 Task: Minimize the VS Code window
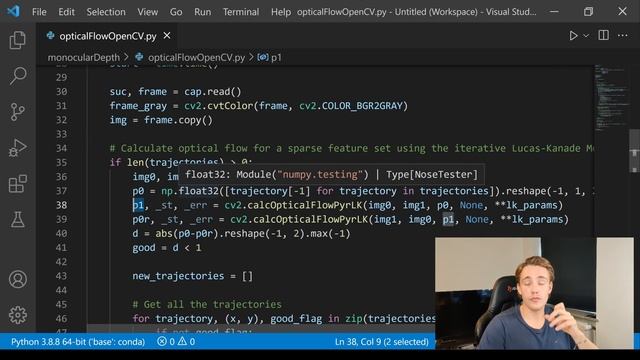point(554,11)
